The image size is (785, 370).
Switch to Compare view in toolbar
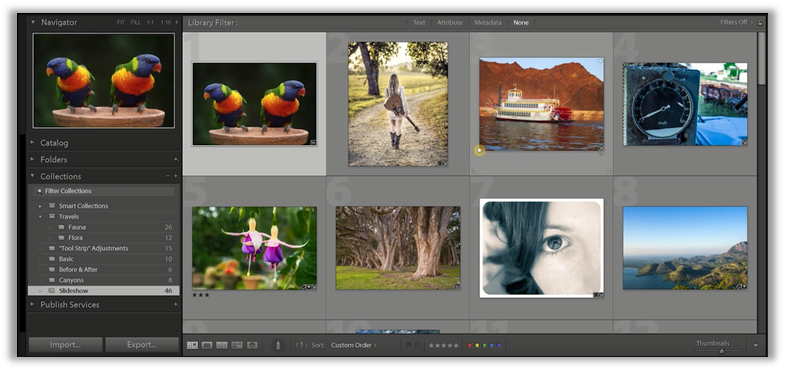click(x=222, y=345)
